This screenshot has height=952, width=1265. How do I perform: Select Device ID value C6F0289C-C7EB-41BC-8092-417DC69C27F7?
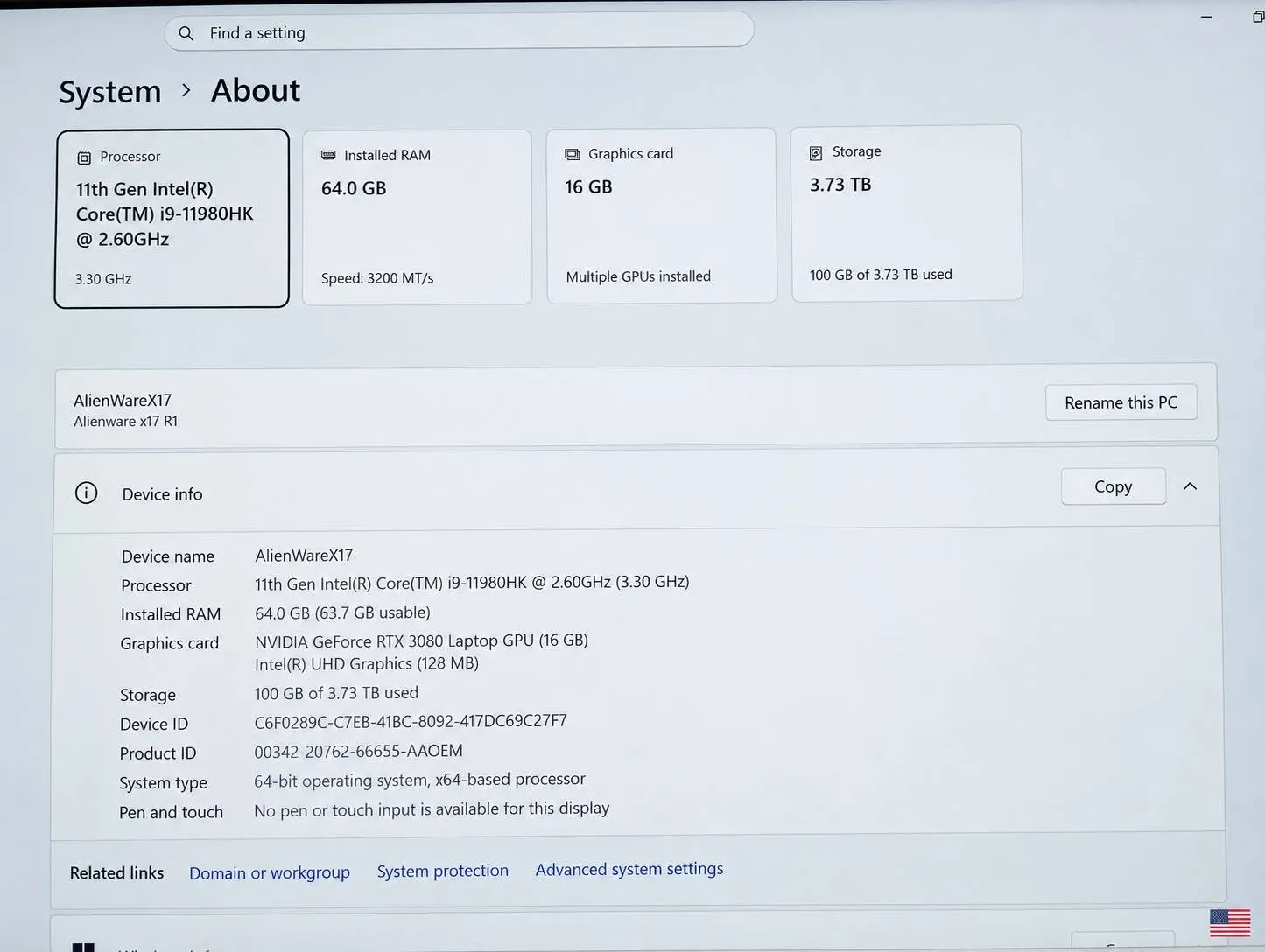coord(411,722)
